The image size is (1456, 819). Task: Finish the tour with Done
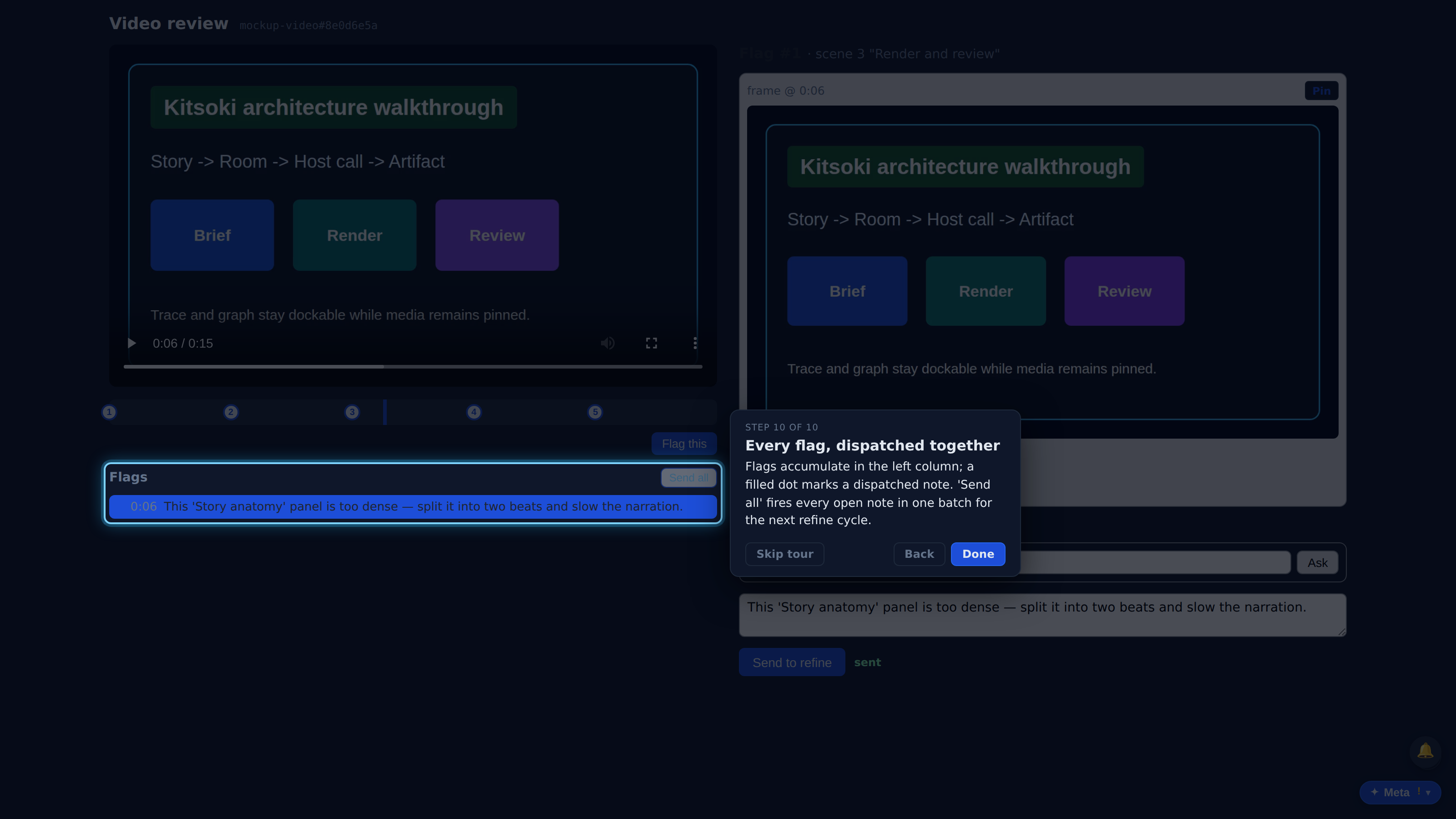[978, 554]
